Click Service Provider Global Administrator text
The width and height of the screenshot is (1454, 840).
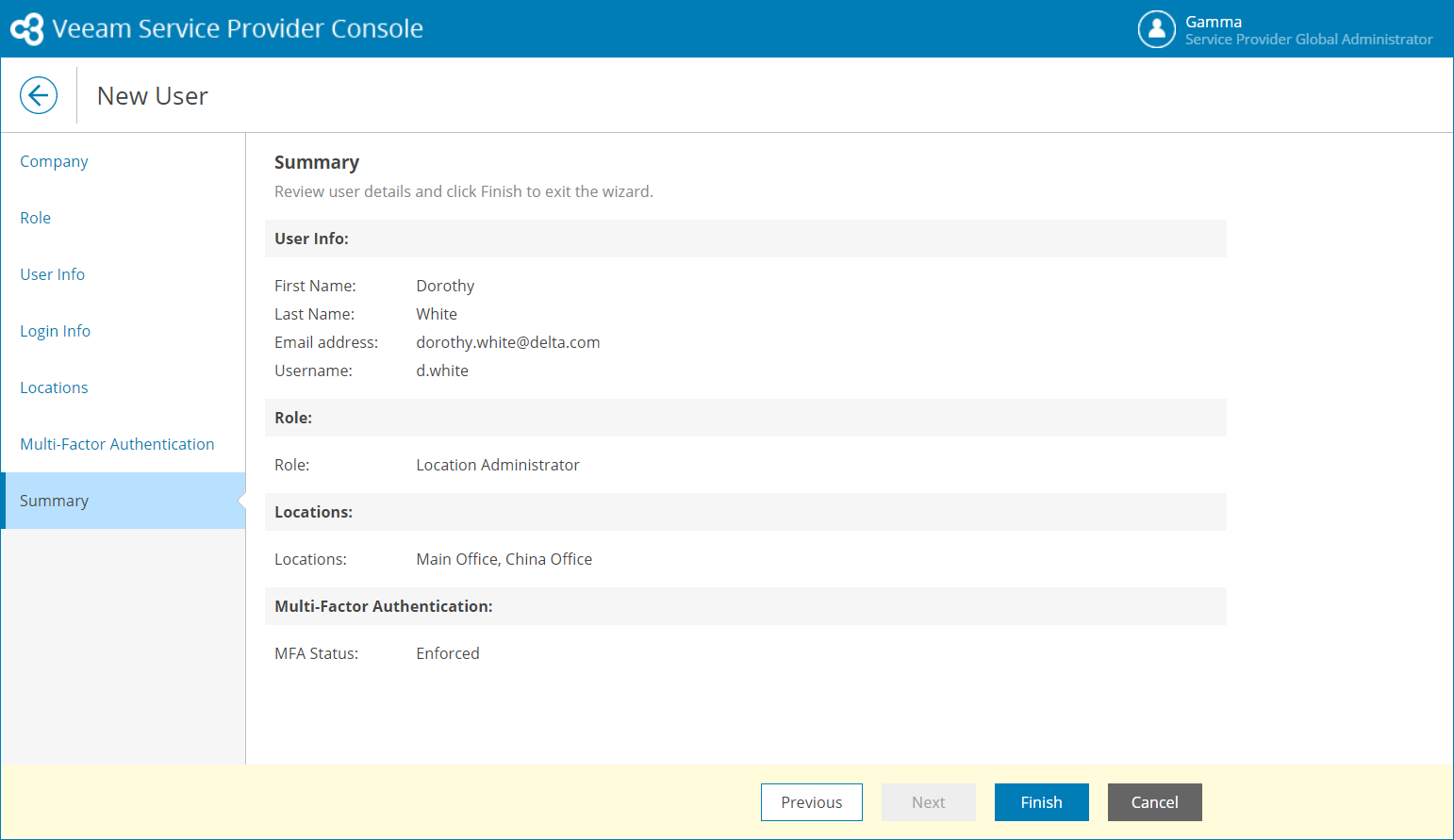(x=1309, y=40)
